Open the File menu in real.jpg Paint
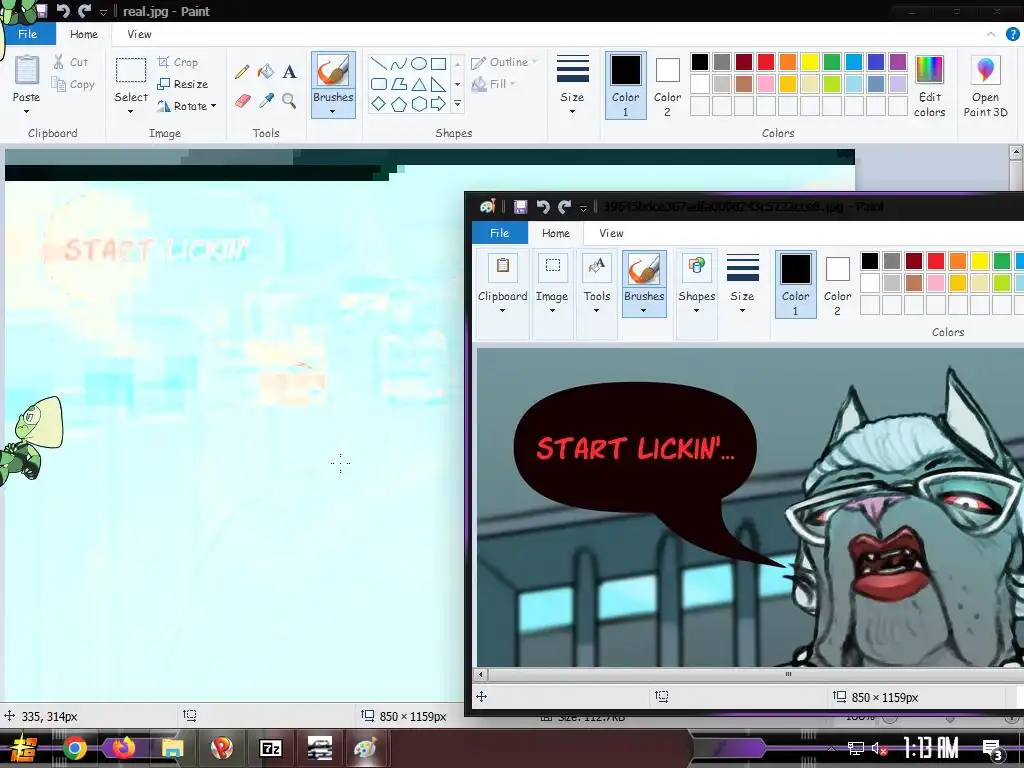This screenshot has height=768, width=1024. click(27, 34)
